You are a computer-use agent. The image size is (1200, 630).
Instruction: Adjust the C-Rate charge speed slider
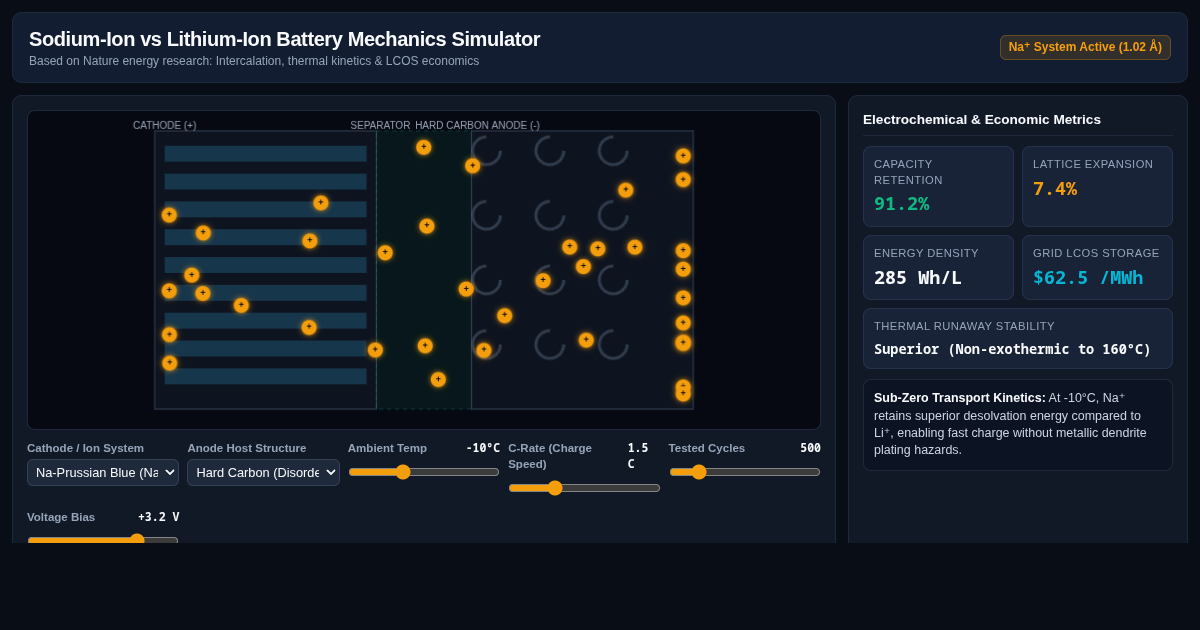pos(584,488)
